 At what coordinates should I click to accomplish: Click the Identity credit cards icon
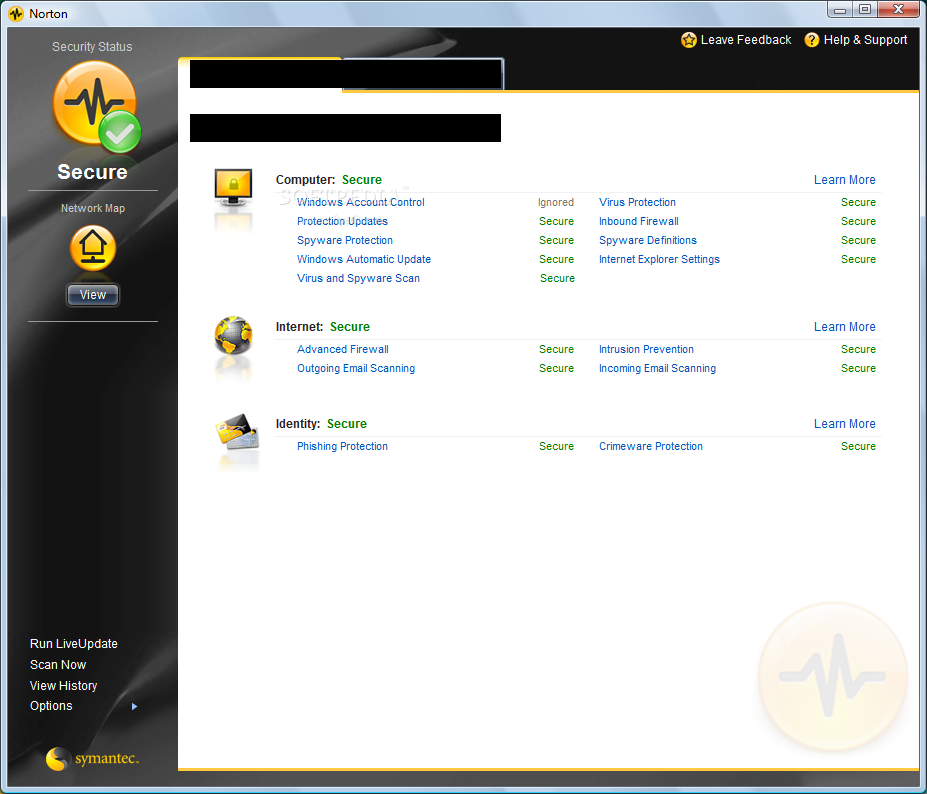237,432
